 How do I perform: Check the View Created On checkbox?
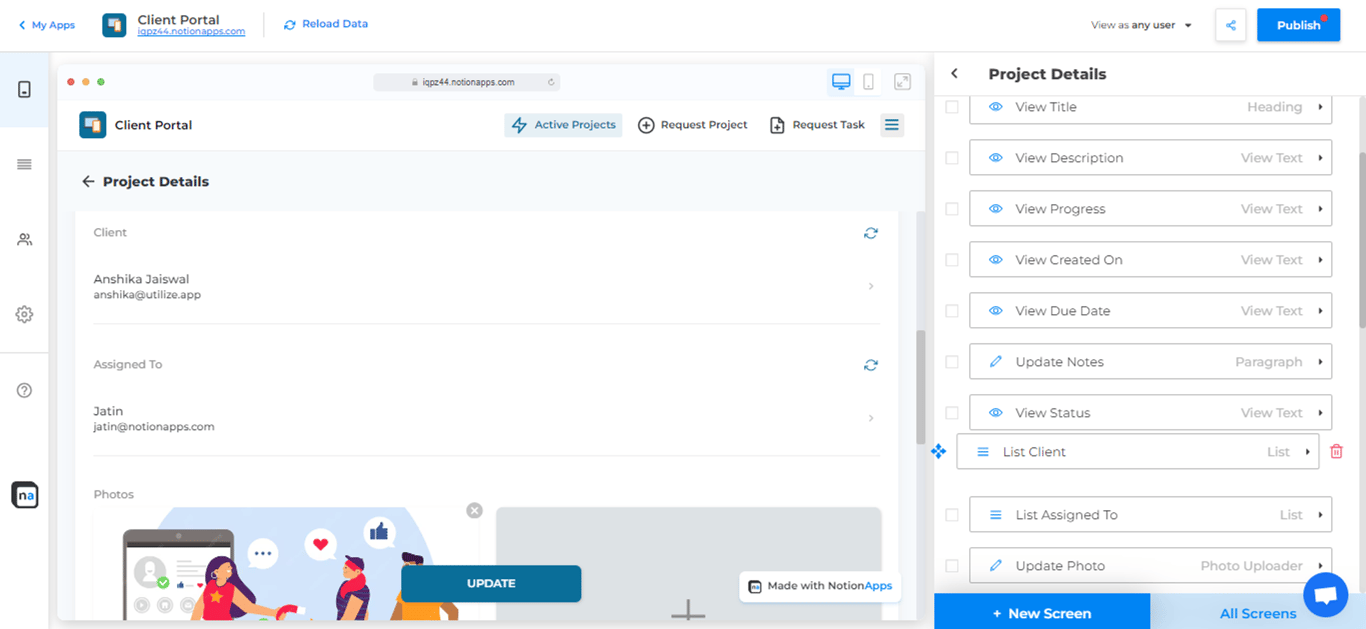point(952,260)
